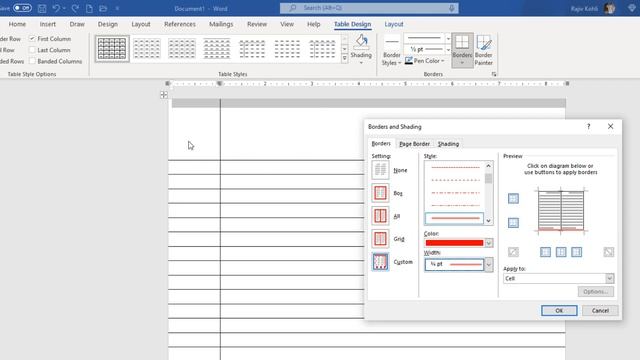Open the Design tab

pyautogui.click(x=108, y=24)
